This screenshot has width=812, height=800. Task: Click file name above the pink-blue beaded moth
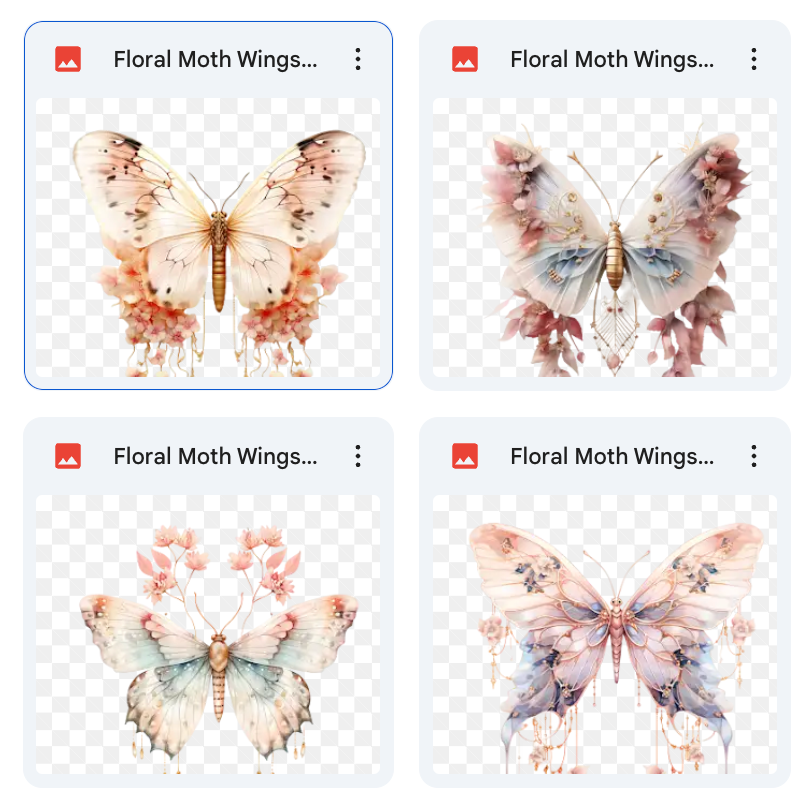(x=612, y=457)
